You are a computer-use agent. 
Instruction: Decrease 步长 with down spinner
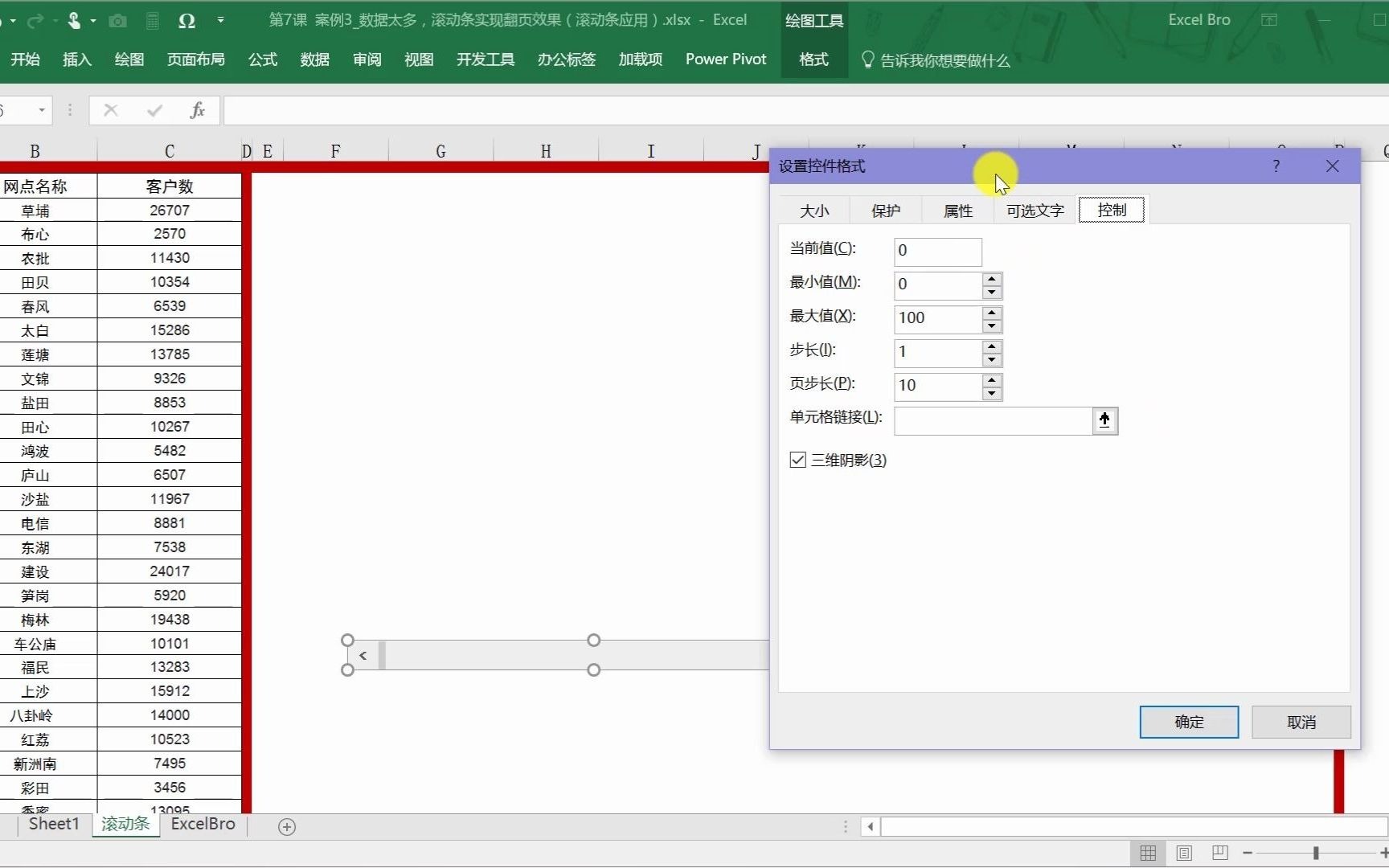[x=992, y=359]
